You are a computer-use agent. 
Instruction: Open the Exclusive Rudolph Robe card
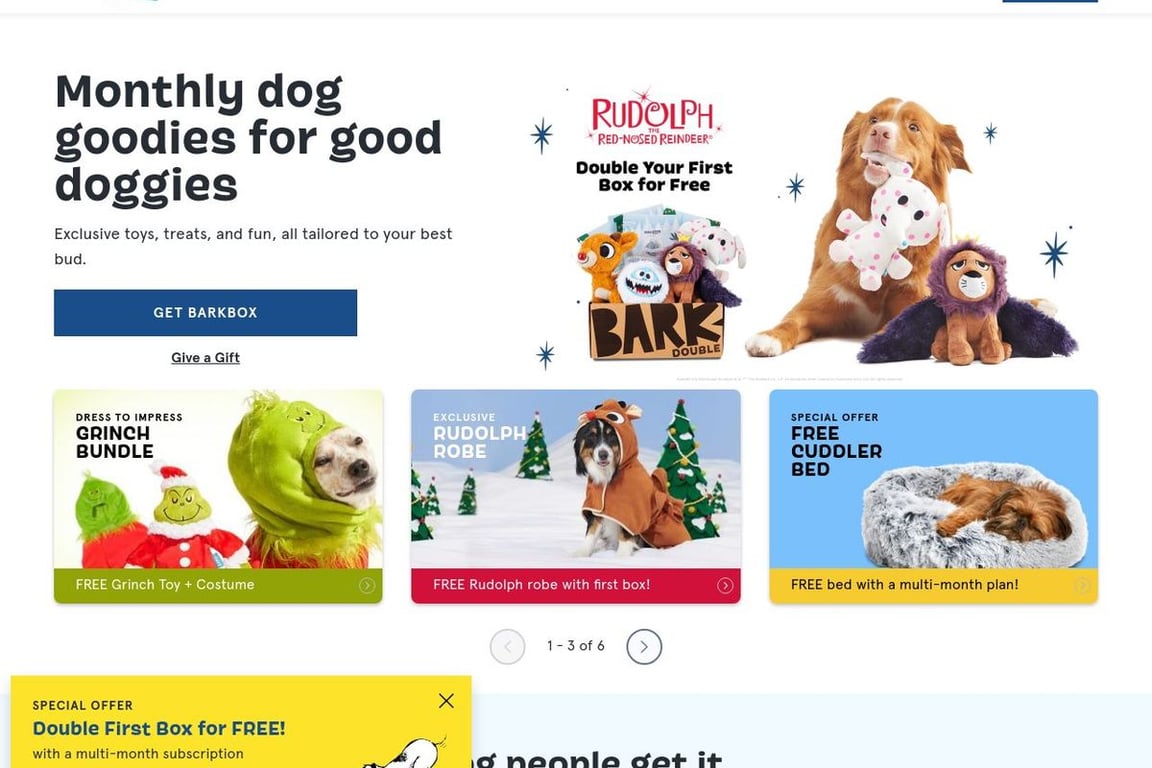(x=575, y=496)
